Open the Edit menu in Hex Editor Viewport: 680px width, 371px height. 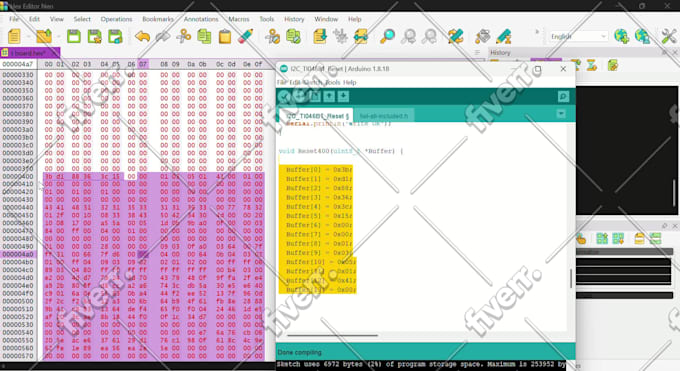34,19
